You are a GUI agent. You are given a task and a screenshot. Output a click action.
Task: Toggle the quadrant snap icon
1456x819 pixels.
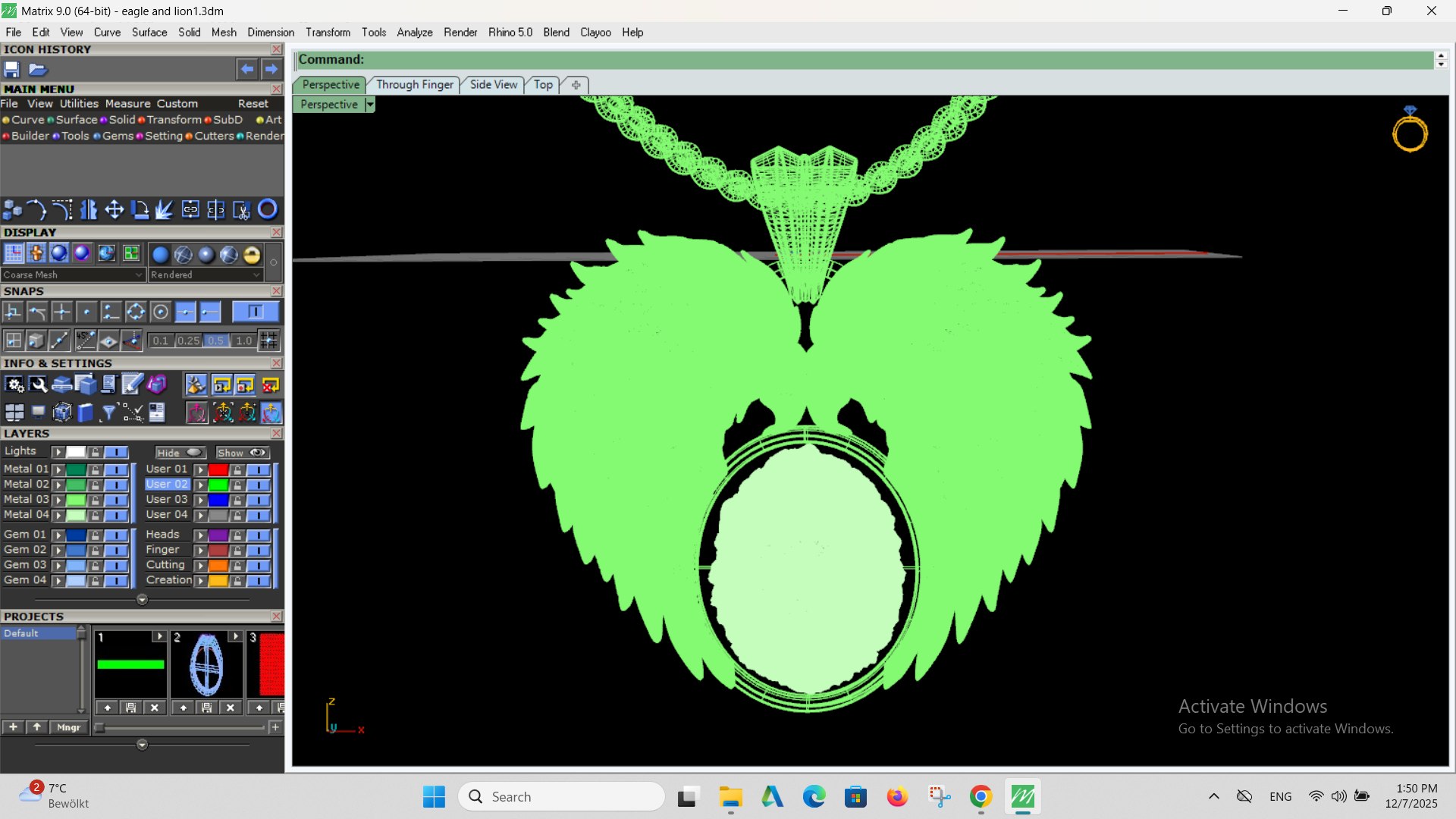pos(136,312)
